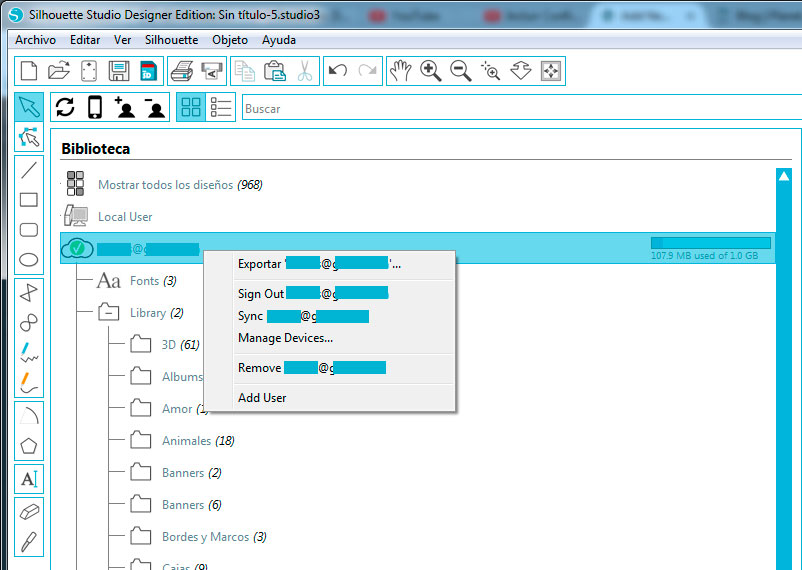The width and height of the screenshot is (802, 570).
Task: Click the mobile device icon
Action: (x=95, y=107)
